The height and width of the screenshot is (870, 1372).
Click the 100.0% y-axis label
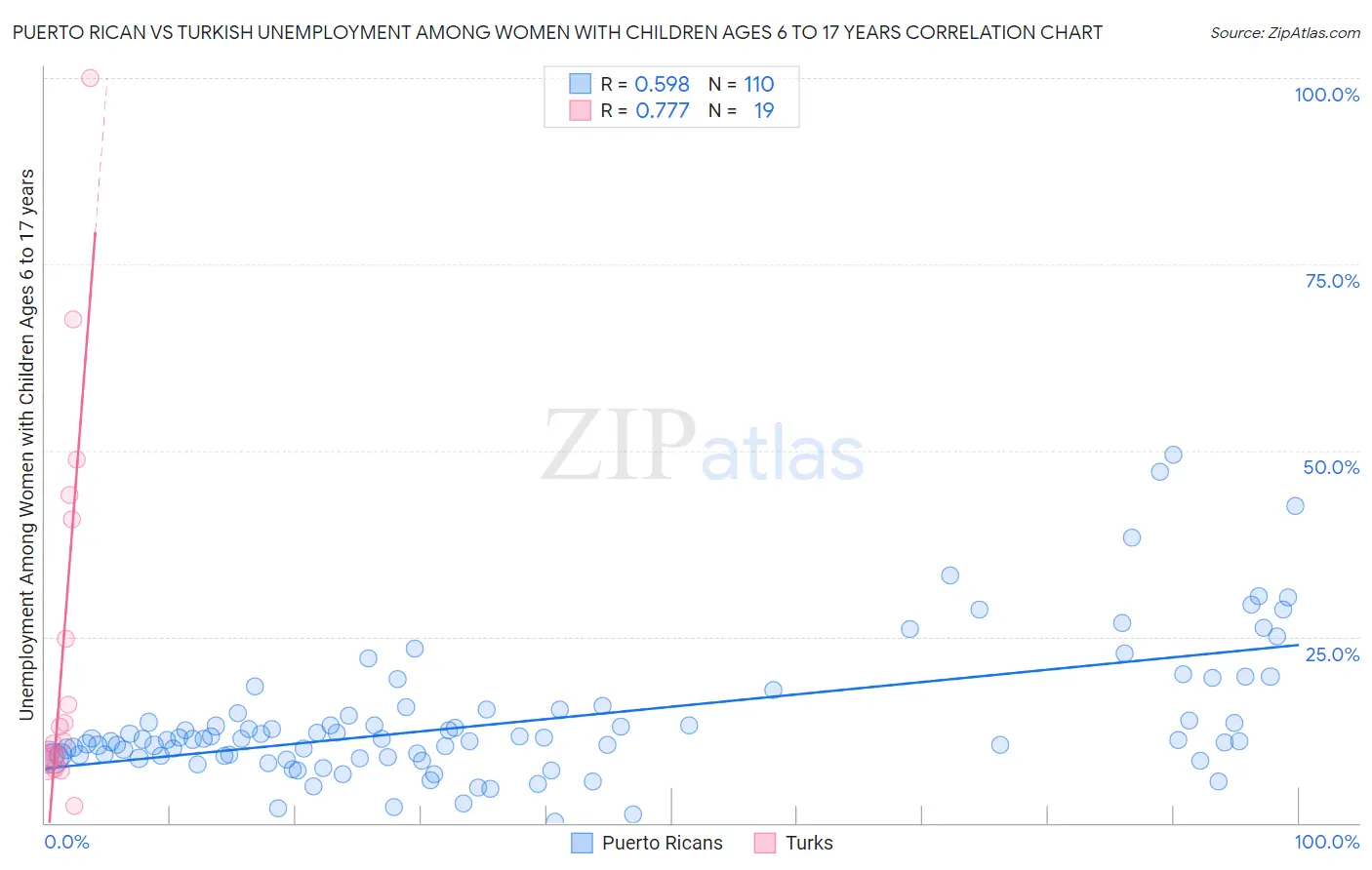pyautogui.click(x=1326, y=95)
